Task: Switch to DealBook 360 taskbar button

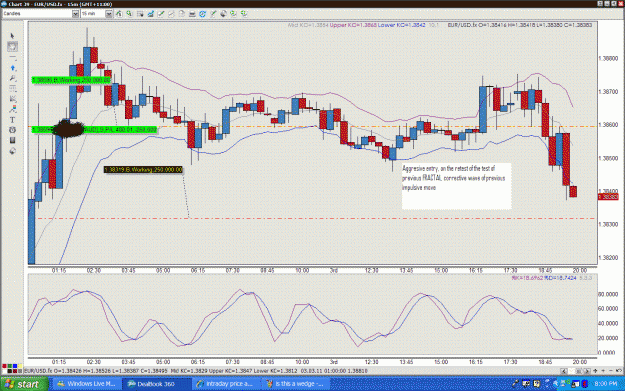Action: click(156, 384)
